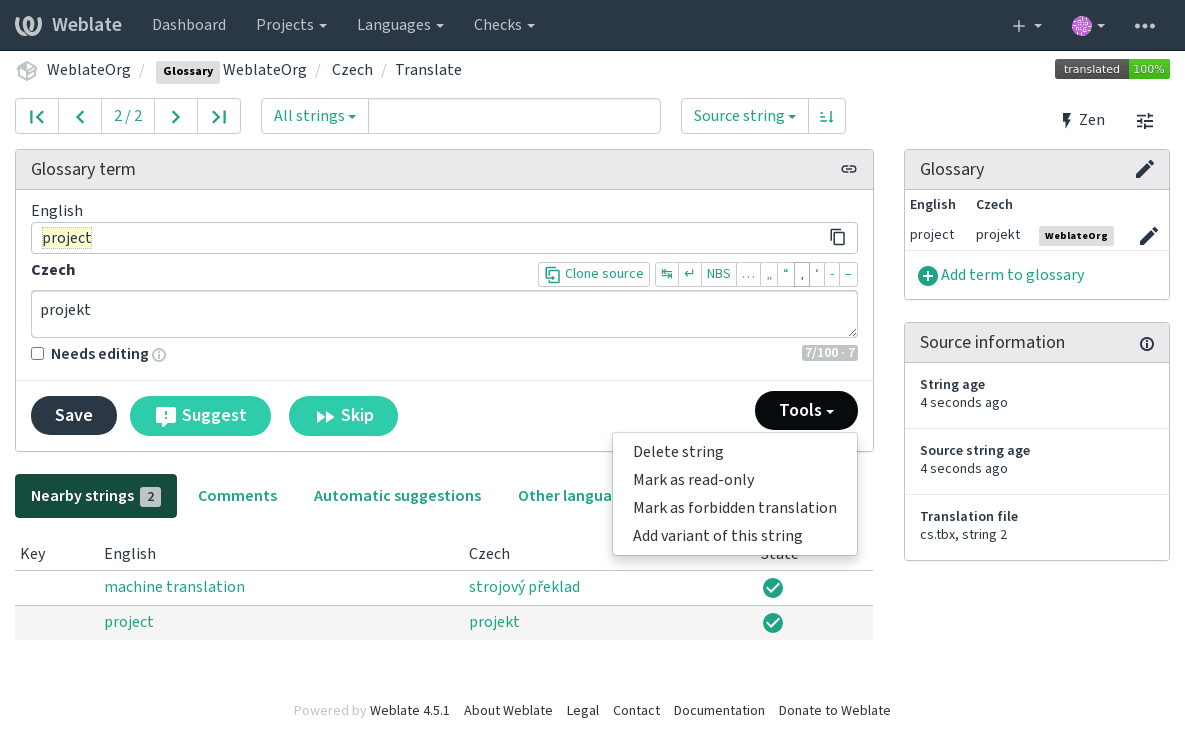Insert the high single quote ‘
The image size is (1185, 748).
[817, 274]
